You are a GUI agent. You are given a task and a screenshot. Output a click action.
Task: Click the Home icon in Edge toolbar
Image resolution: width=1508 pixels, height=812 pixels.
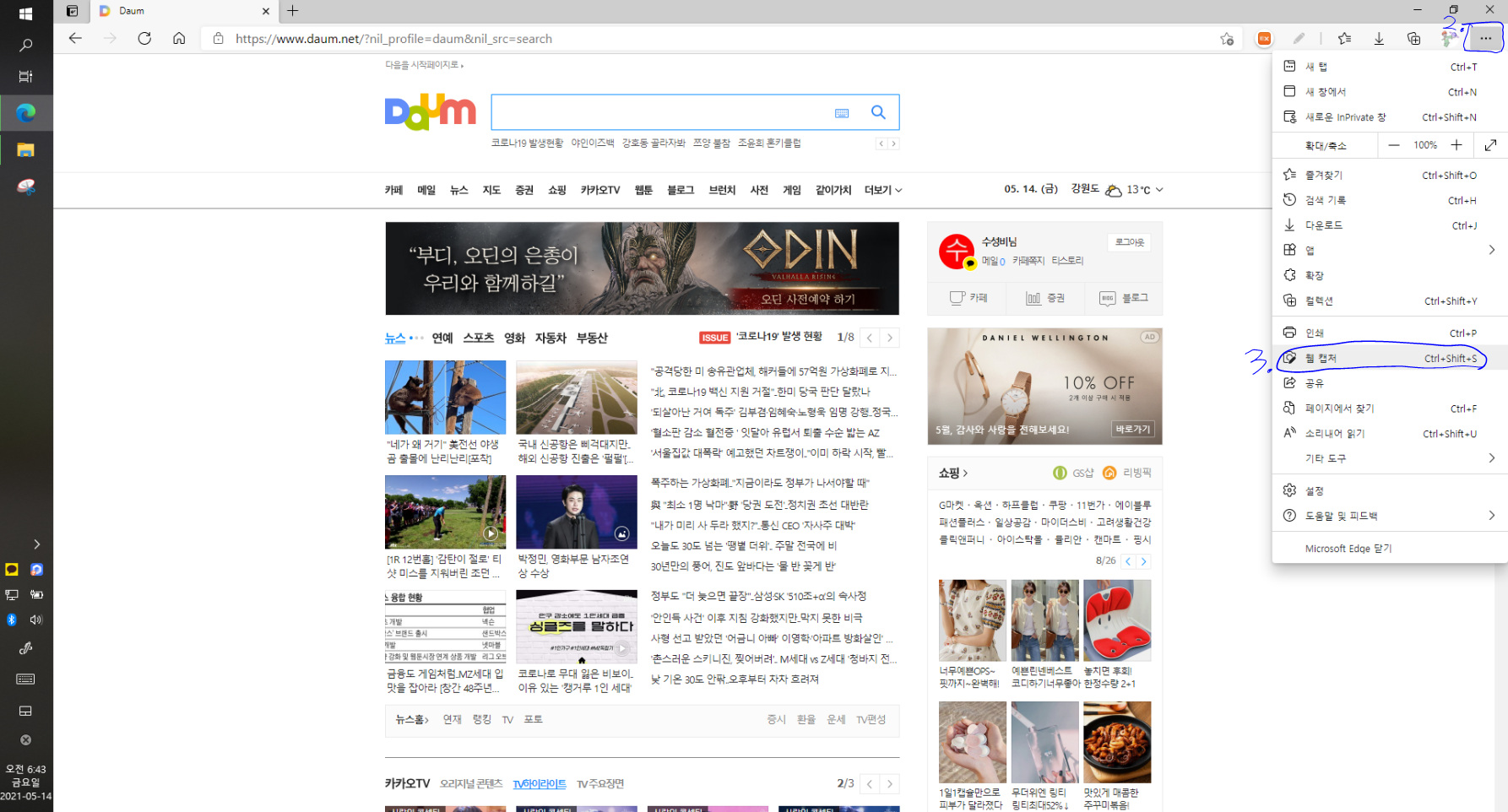(x=179, y=38)
